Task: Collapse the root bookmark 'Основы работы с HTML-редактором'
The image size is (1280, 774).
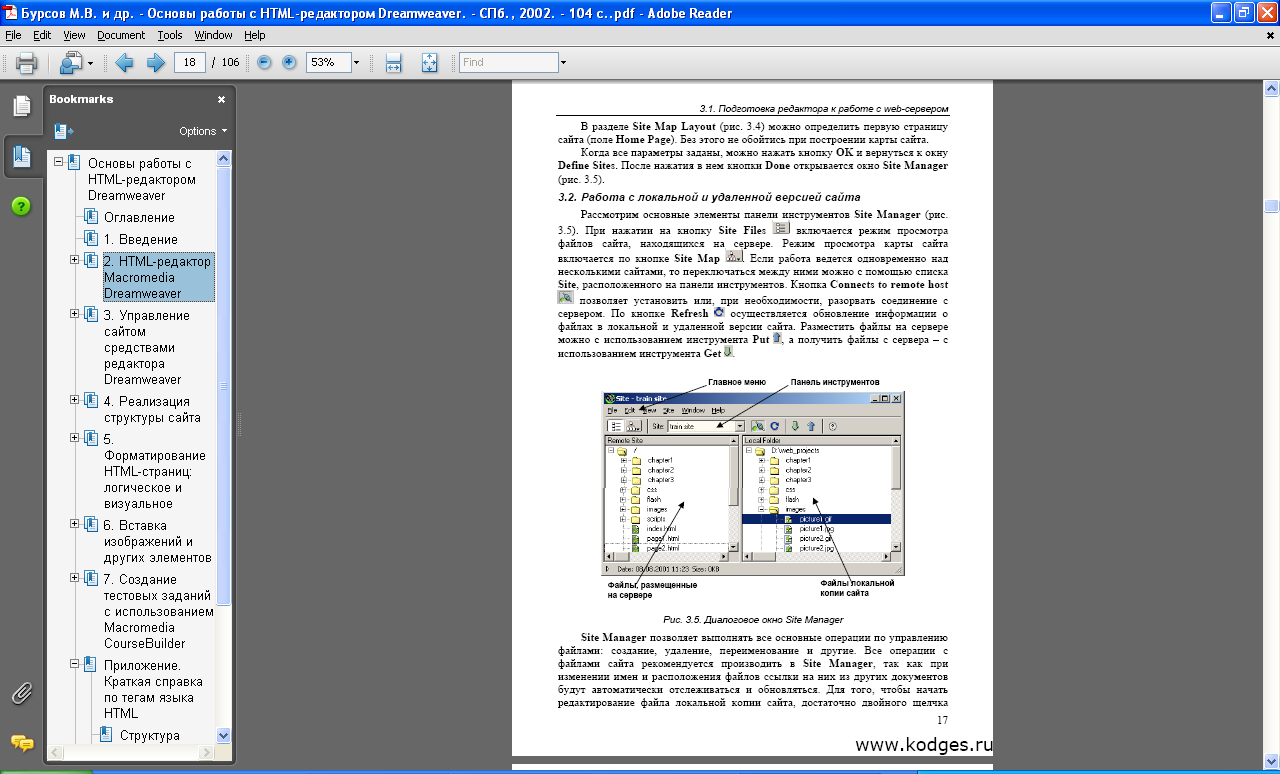Action: tap(59, 162)
